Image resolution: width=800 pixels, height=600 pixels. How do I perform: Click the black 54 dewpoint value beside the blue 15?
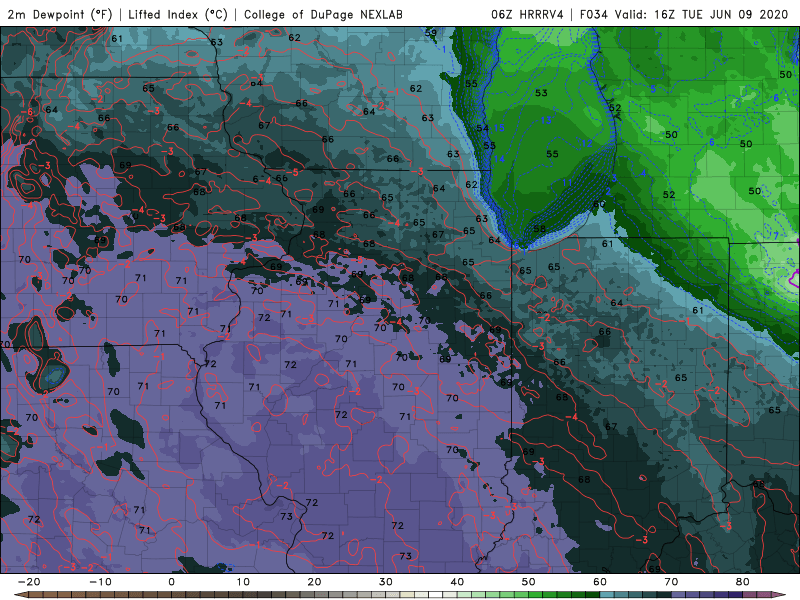482,128
